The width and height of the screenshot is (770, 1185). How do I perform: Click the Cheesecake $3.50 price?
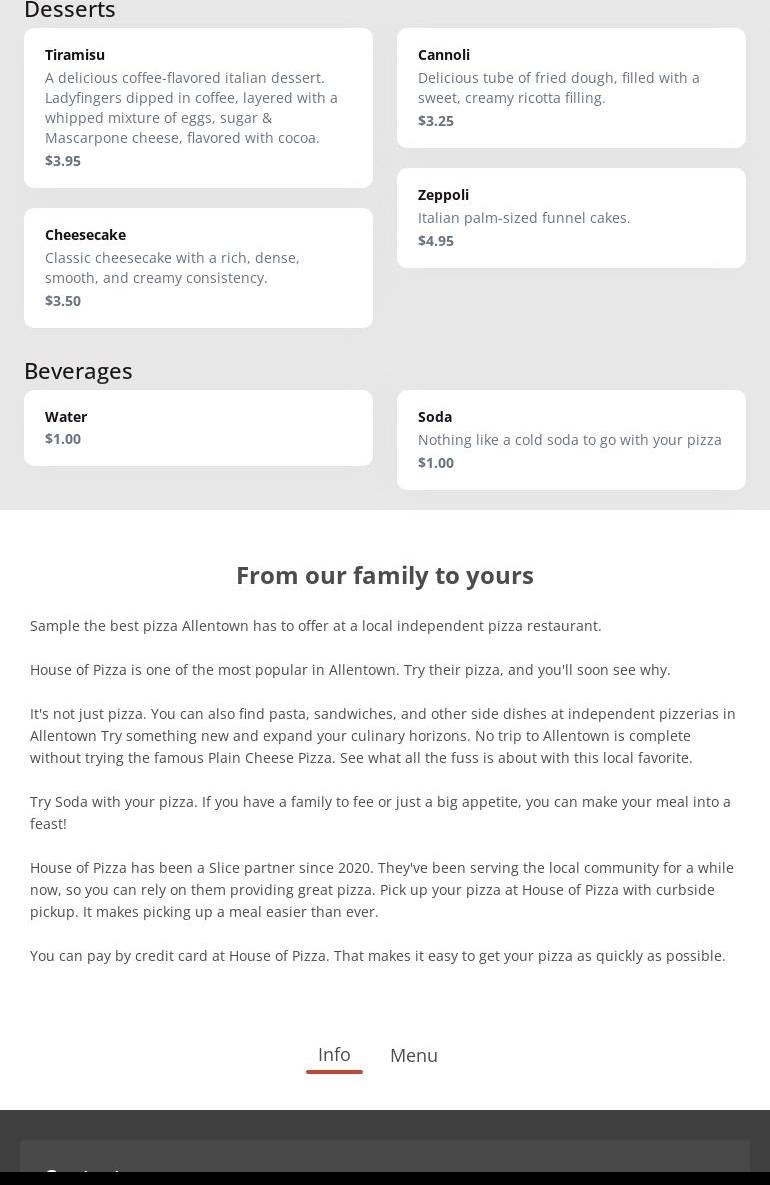tap(63, 301)
